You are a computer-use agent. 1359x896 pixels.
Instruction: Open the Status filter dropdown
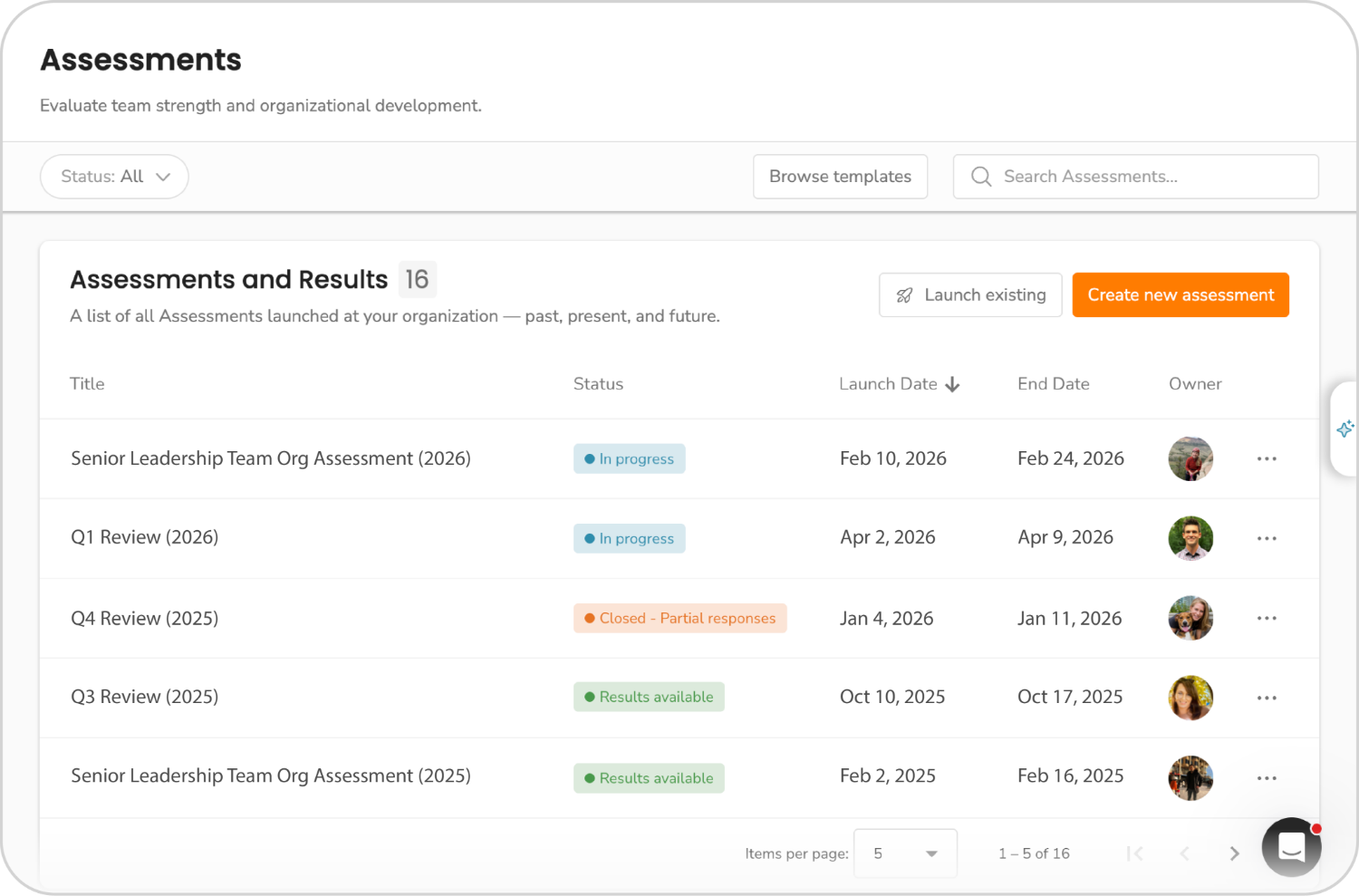point(114,177)
